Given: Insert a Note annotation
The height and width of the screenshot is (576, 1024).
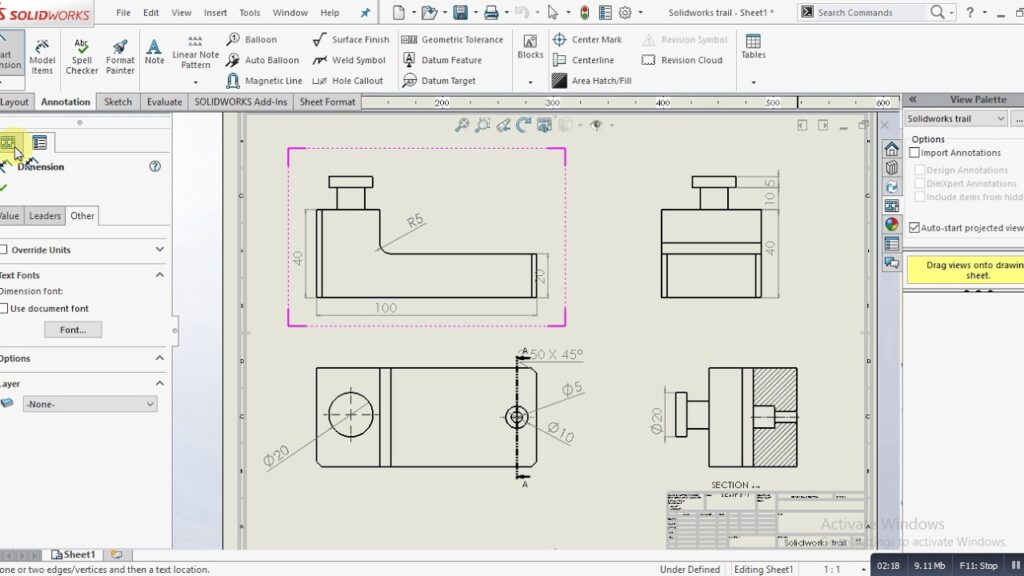Looking at the screenshot, I should pyautogui.click(x=154, y=52).
